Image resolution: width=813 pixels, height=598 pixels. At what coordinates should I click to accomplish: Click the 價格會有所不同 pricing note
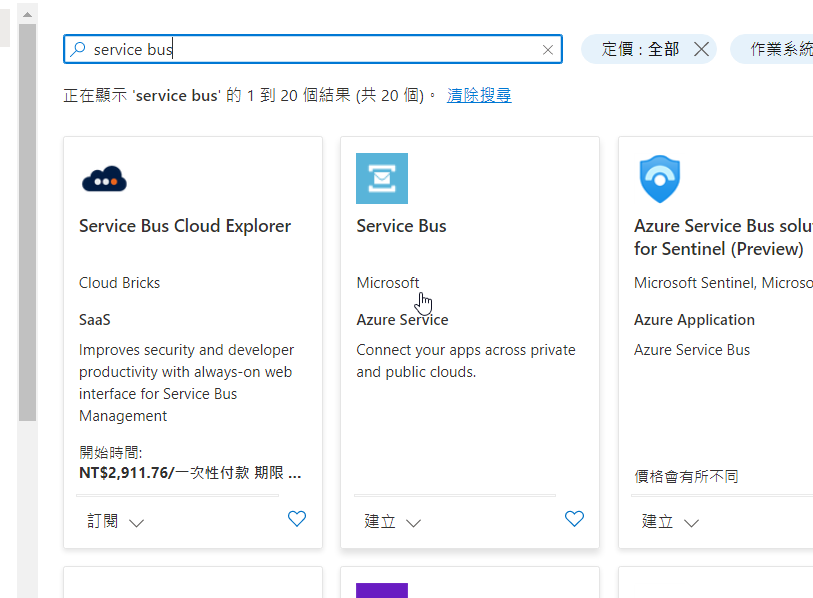[x=686, y=476]
